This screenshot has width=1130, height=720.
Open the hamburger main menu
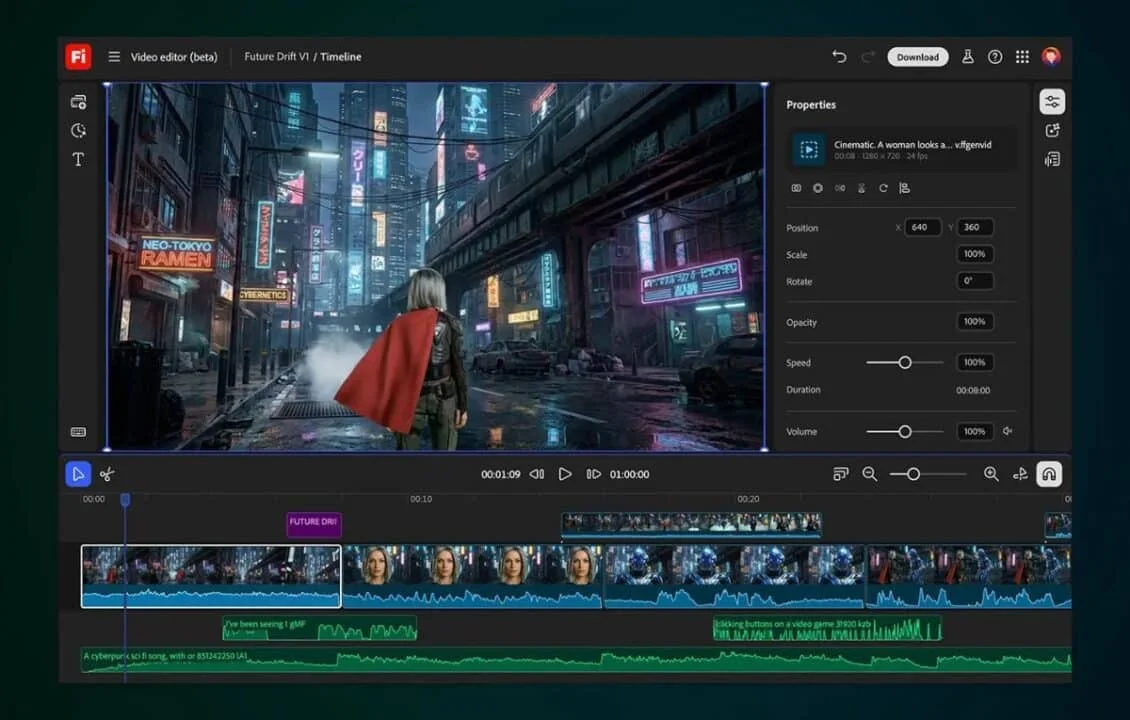click(x=114, y=57)
